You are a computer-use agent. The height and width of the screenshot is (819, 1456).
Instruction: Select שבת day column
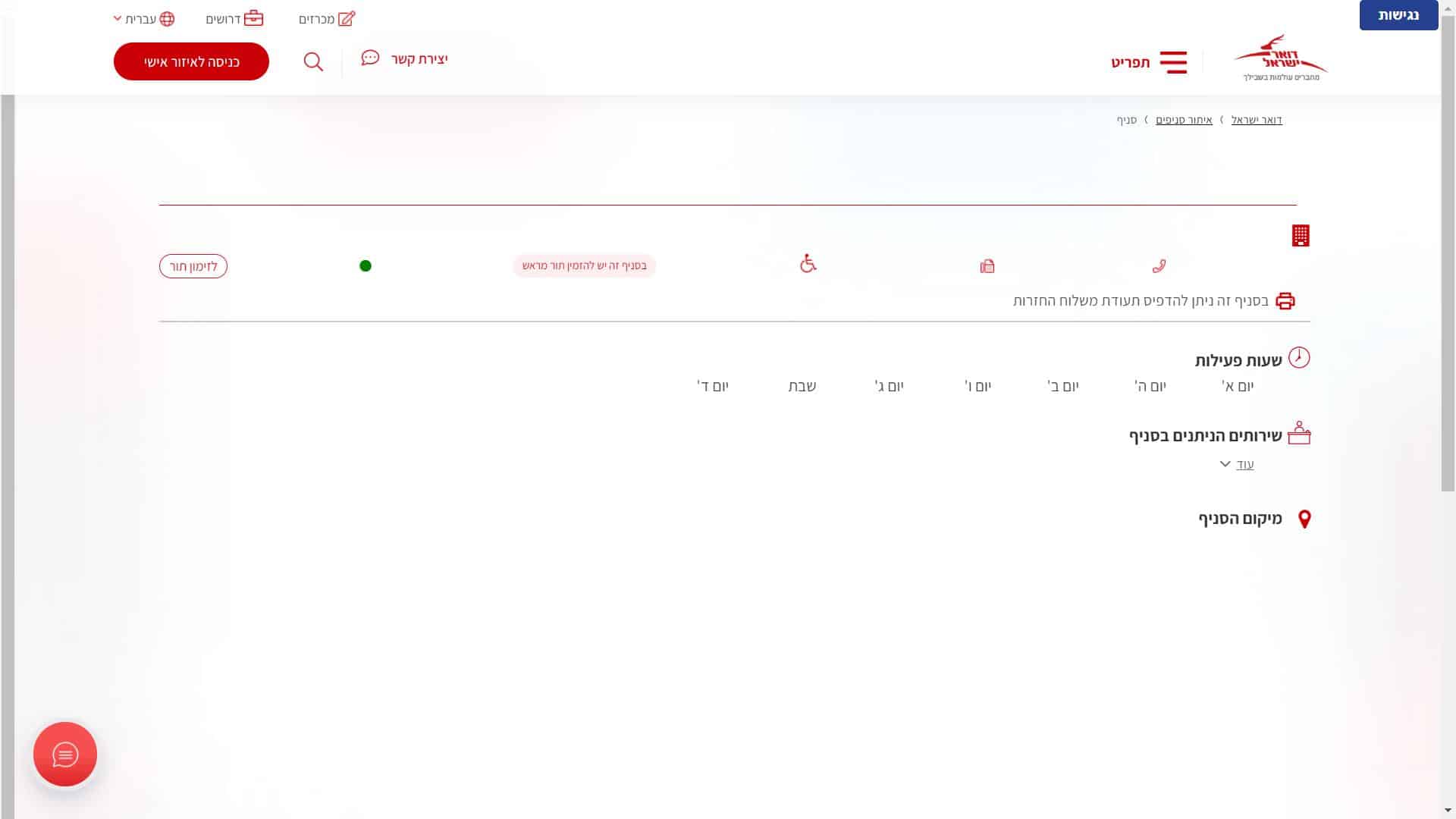pyautogui.click(x=802, y=386)
